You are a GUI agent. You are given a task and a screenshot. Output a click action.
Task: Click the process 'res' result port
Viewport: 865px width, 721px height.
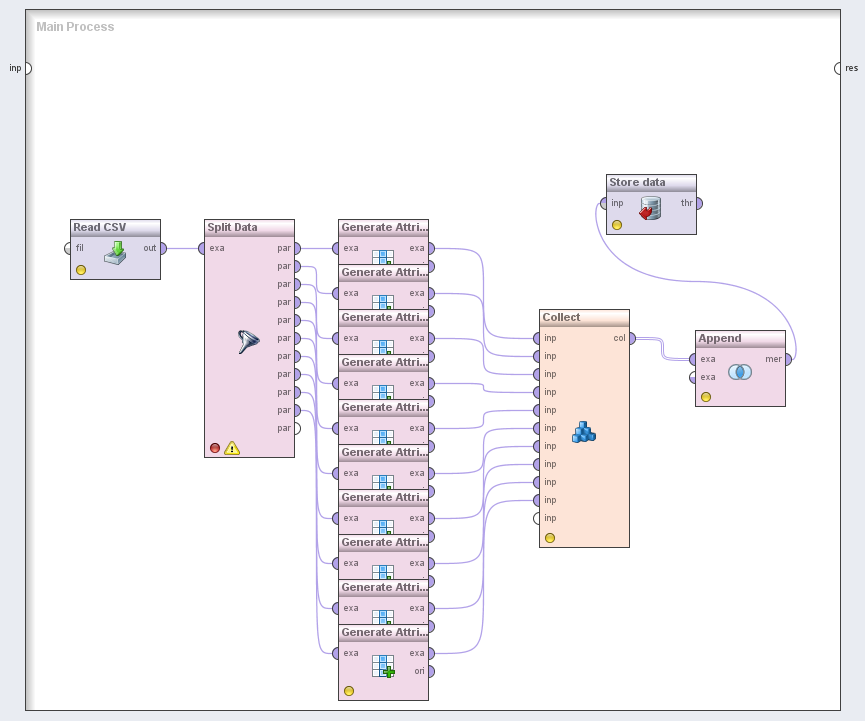pos(838,68)
